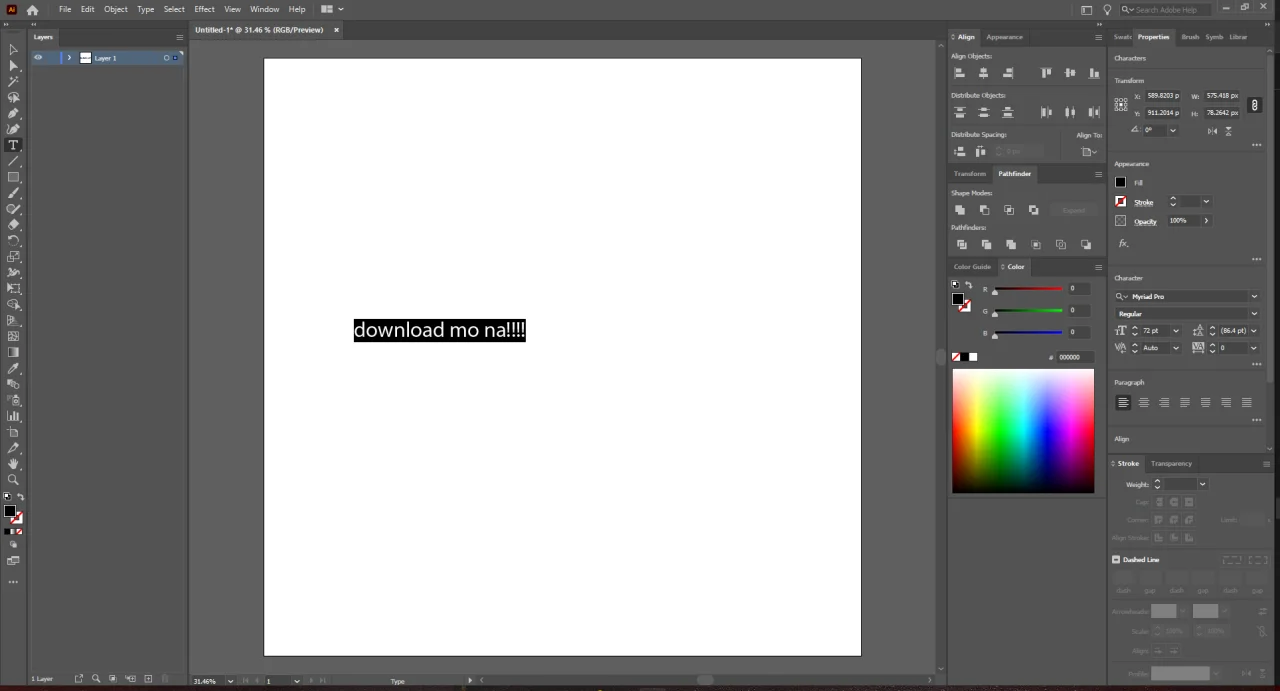The height and width of the screenshot is (691, 1280).
Task: Open the workspace arrangement dropdown in top bar
Action: point(332,9)
